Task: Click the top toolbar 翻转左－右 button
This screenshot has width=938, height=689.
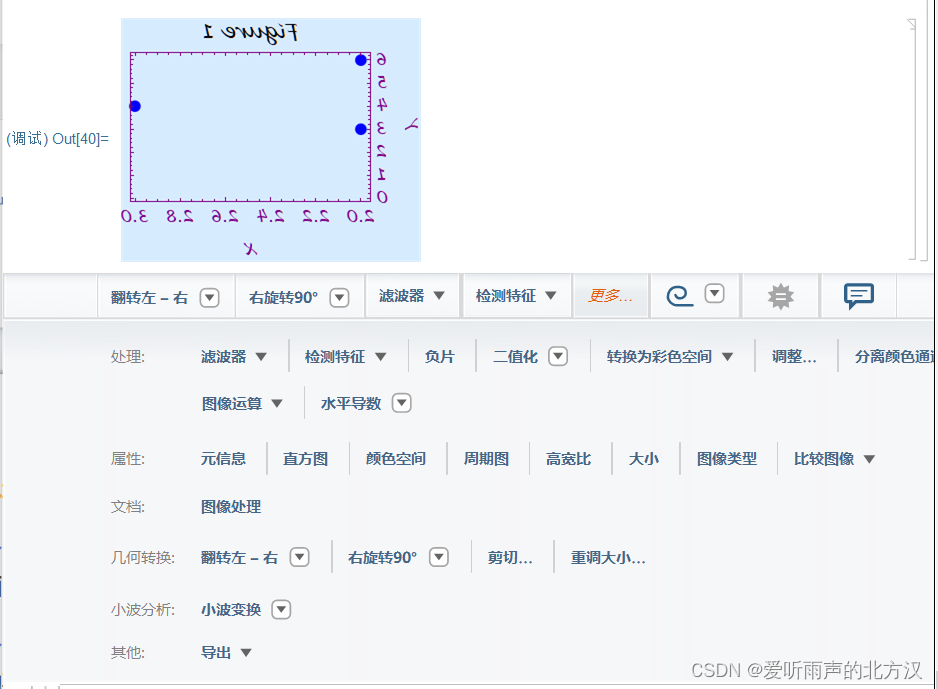Action: [x=150, y=297]
